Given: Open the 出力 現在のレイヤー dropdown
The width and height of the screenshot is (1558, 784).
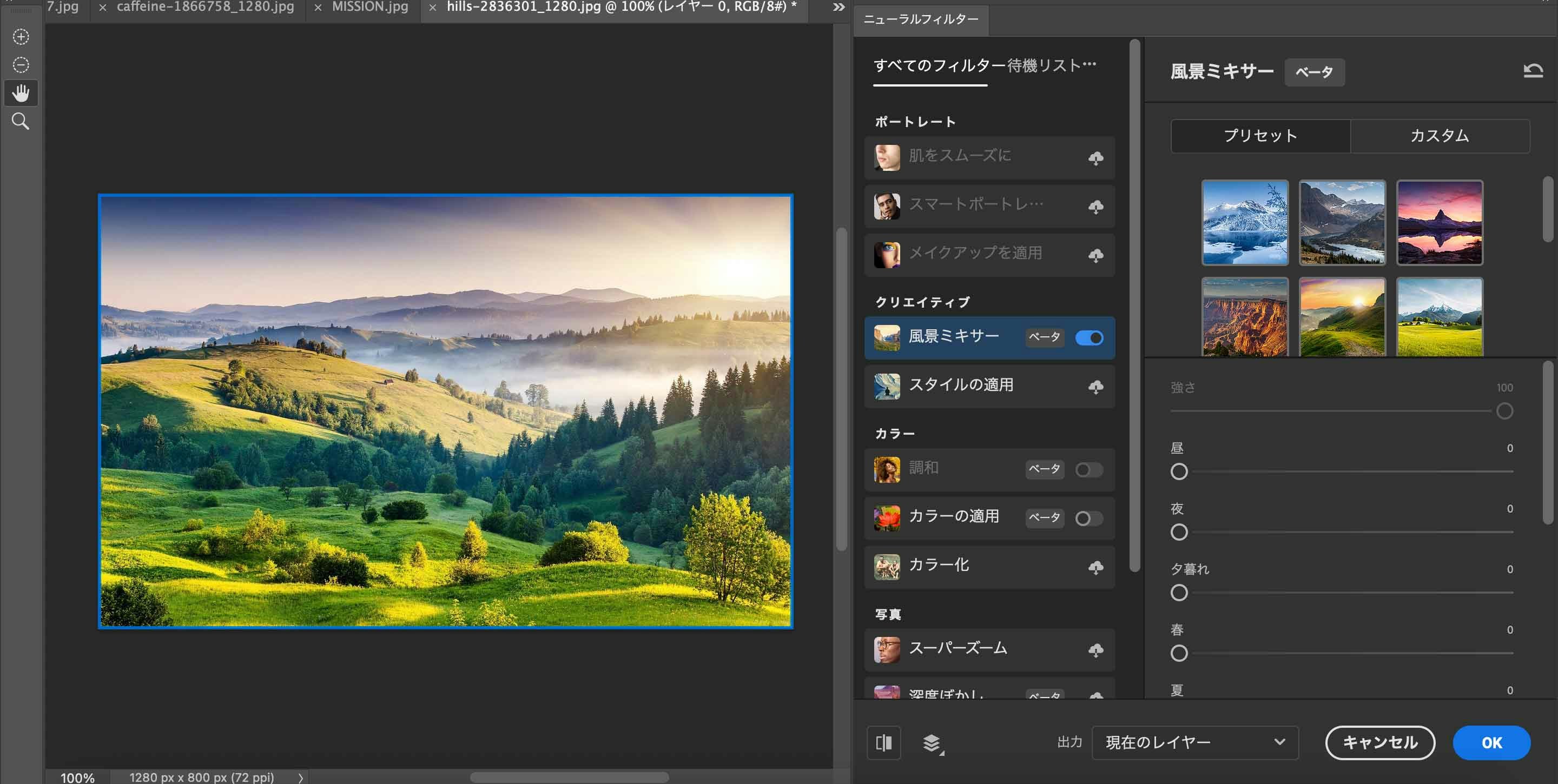Looking at the screenshot, I should 1194,743.
